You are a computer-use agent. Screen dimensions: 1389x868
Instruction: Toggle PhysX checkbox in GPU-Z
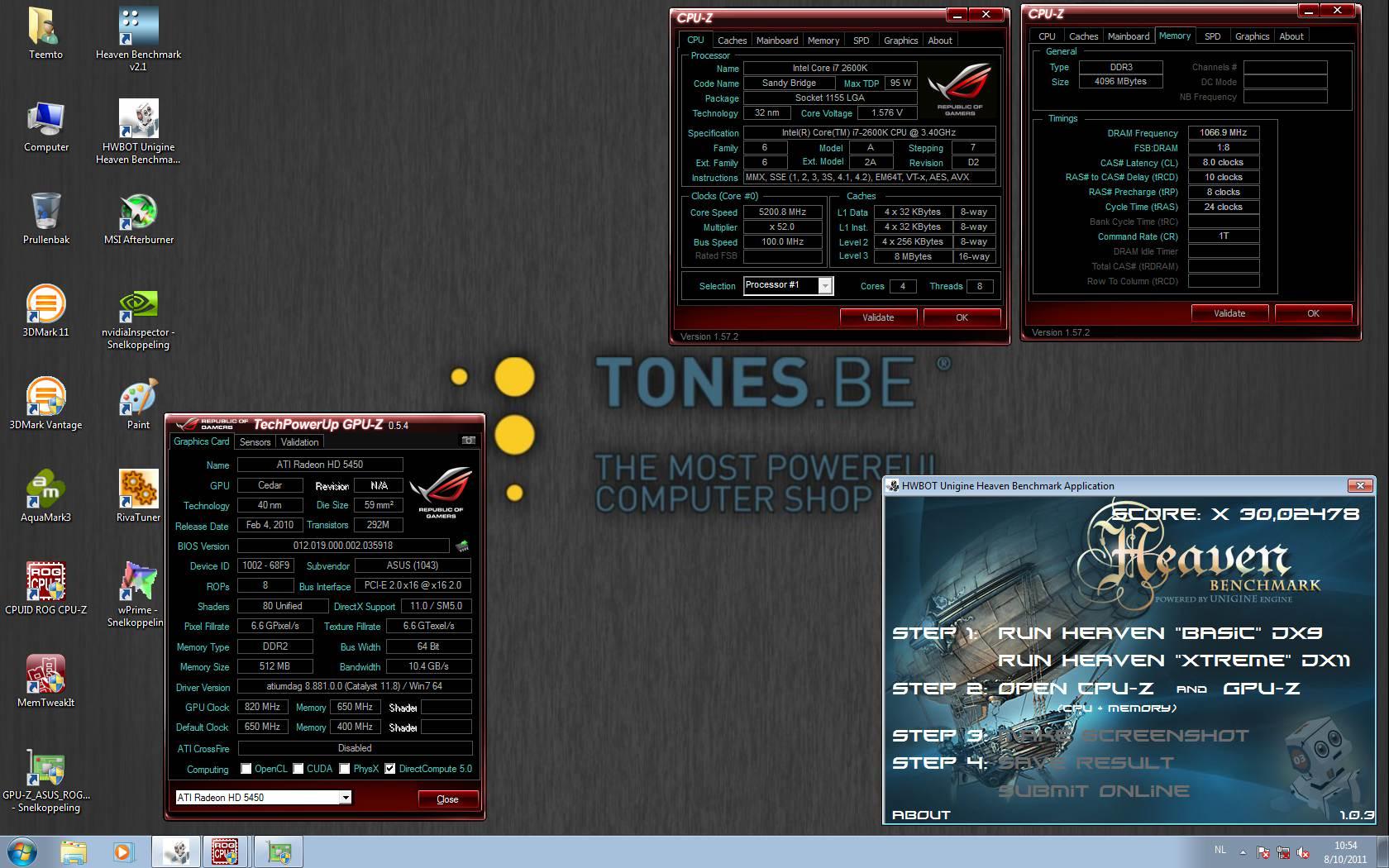[345, 769]
